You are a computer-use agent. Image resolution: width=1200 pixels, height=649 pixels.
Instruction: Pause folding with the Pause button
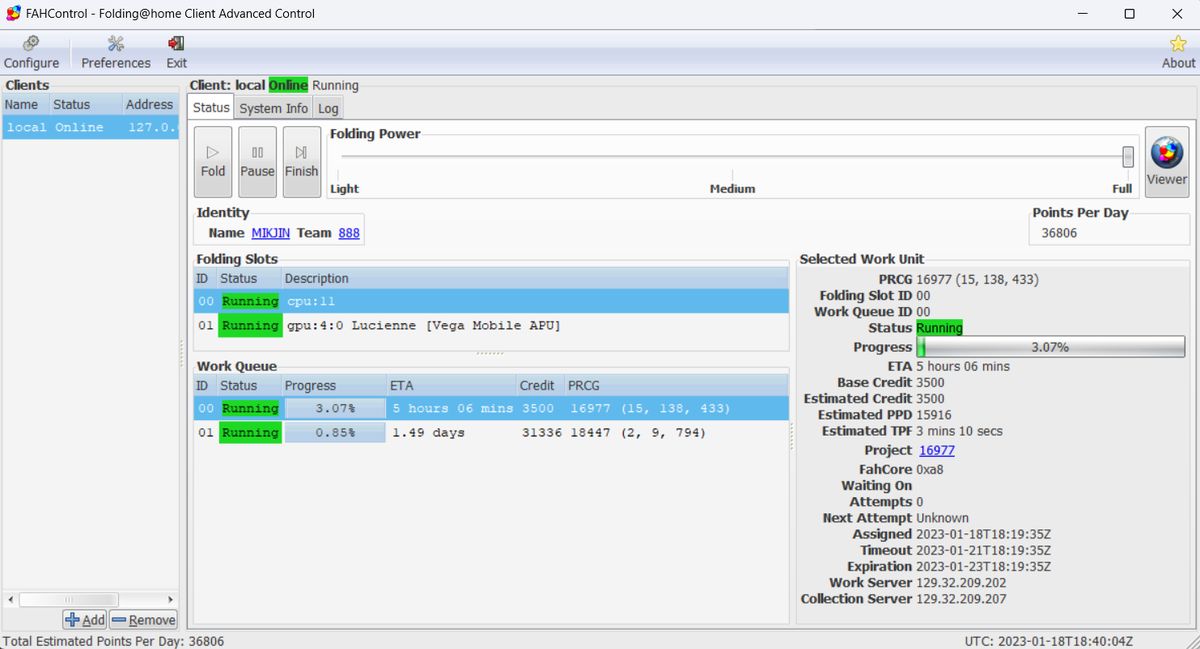point(257,161)
